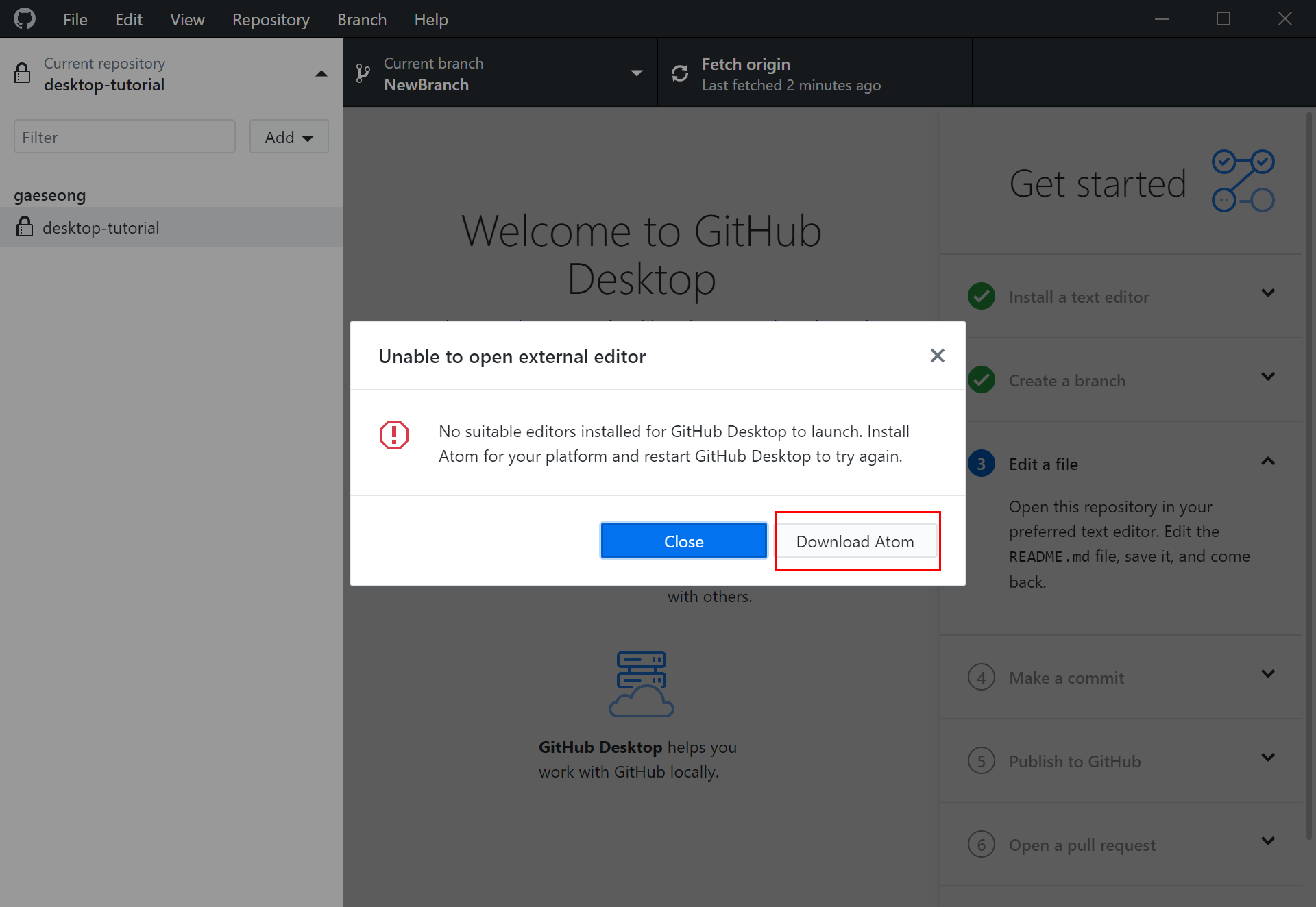Click the Get started branch graph illustration

click(x=1243, y=181)
